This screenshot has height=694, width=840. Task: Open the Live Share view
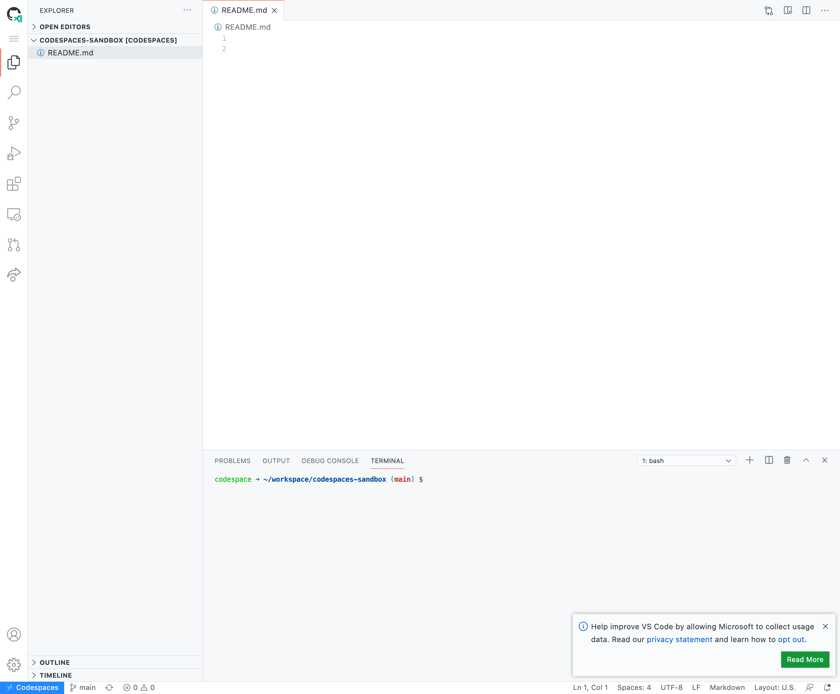(x=14, y=275)
